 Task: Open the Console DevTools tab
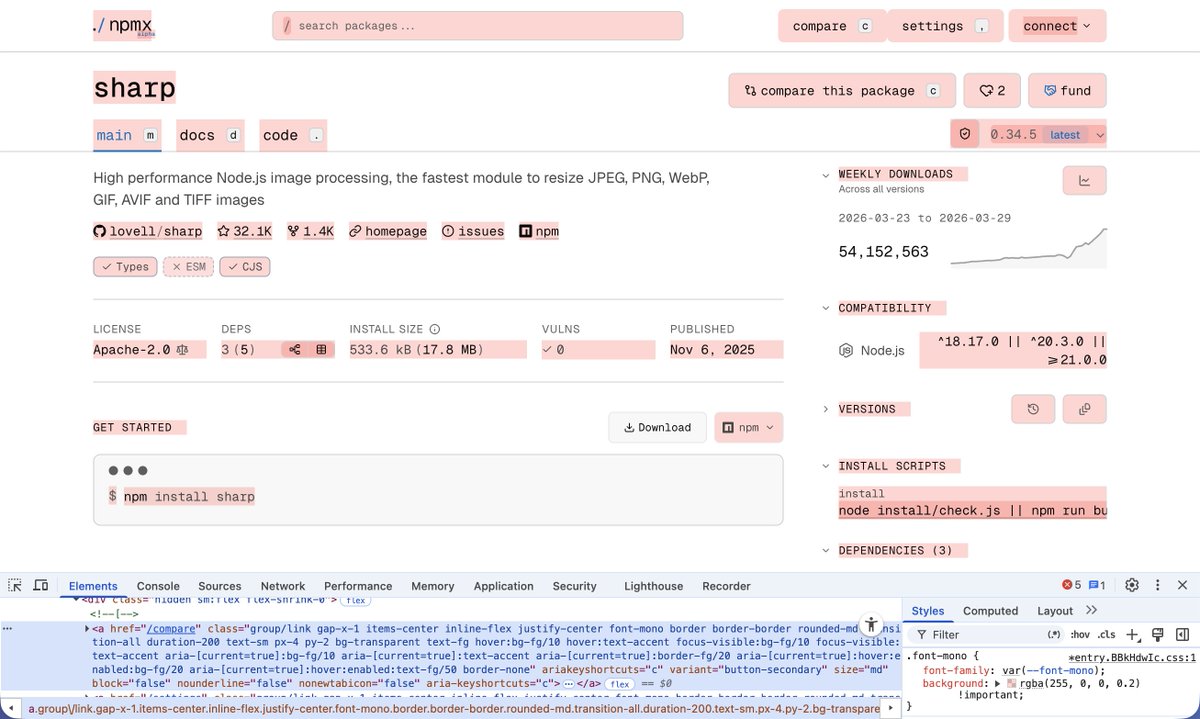(x=158, y=586)
